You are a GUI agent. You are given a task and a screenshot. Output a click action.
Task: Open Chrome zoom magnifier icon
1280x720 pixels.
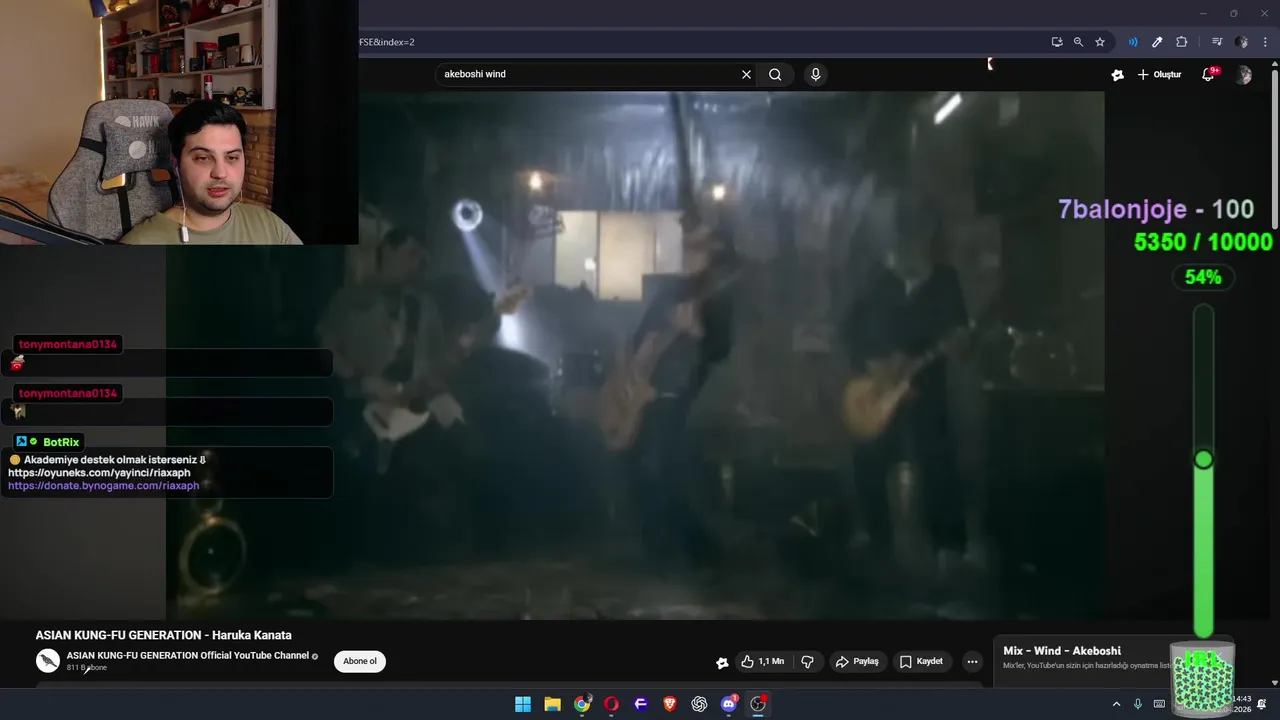click(x=1078, y=42)
